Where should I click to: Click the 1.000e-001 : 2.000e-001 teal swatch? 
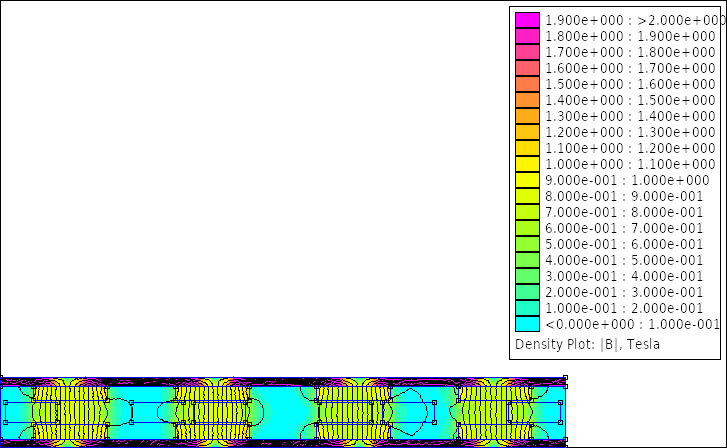[x=527, y=308]
